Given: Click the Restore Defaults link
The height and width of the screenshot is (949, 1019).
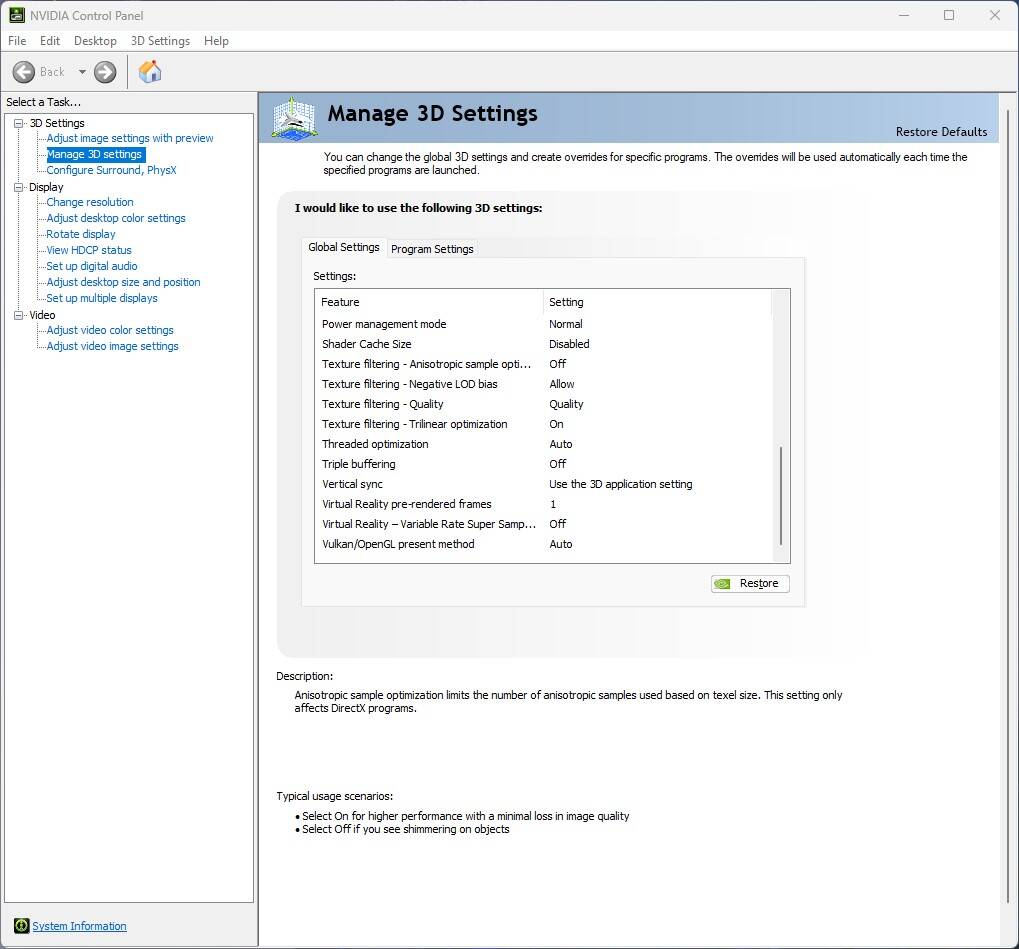Looking at the screenshot, I should 940,132.
